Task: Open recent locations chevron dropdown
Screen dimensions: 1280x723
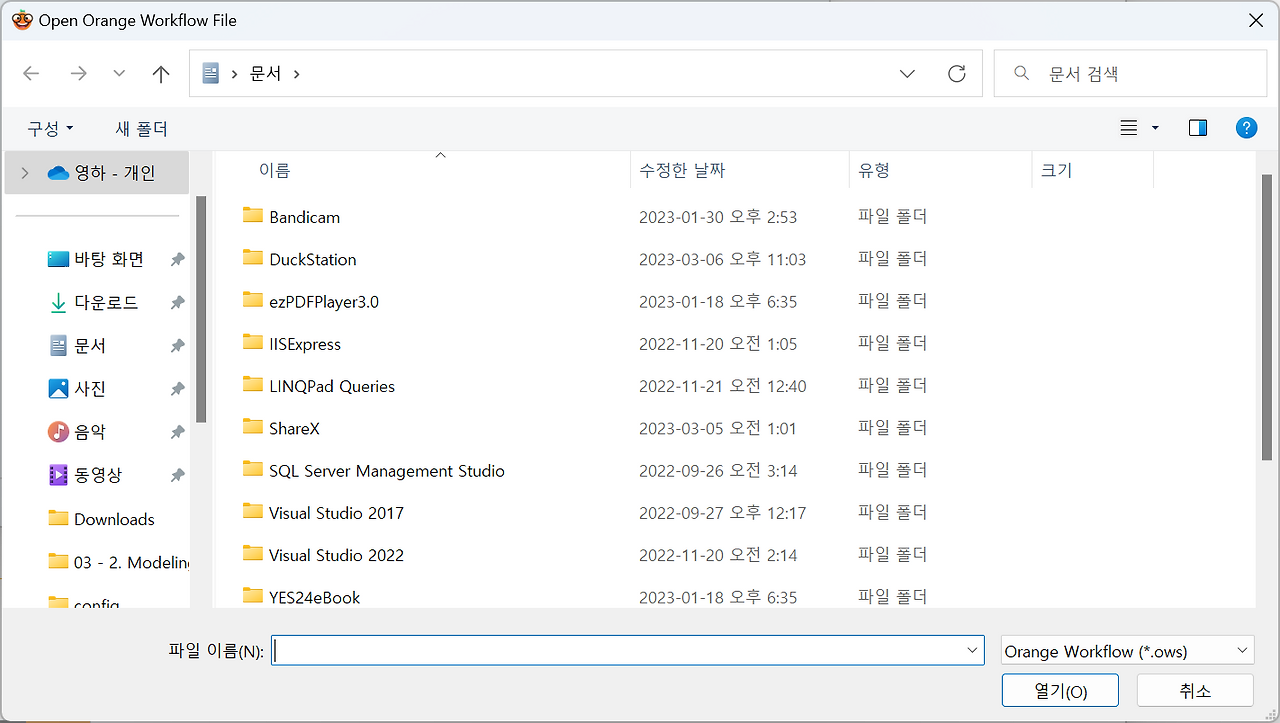Action: point(120,73)
